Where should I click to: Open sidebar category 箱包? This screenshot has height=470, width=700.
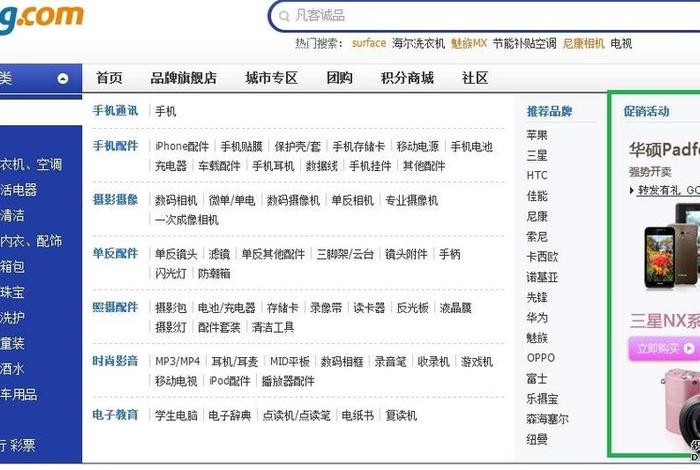[x=12, y=267]
